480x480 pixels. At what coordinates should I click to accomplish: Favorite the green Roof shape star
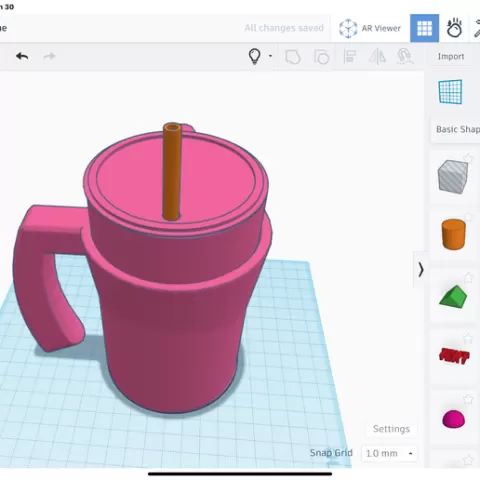click(x=468, y=277)
